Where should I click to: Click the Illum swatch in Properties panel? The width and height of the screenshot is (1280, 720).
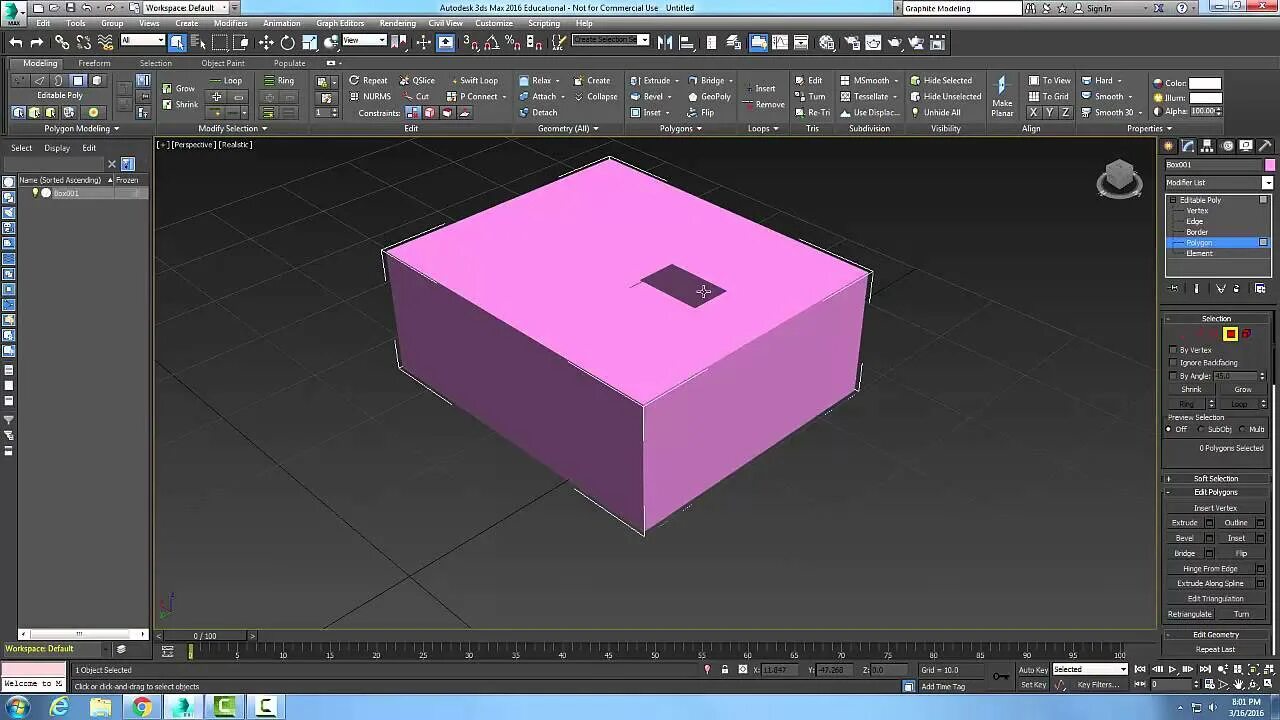pos(1205,98)
